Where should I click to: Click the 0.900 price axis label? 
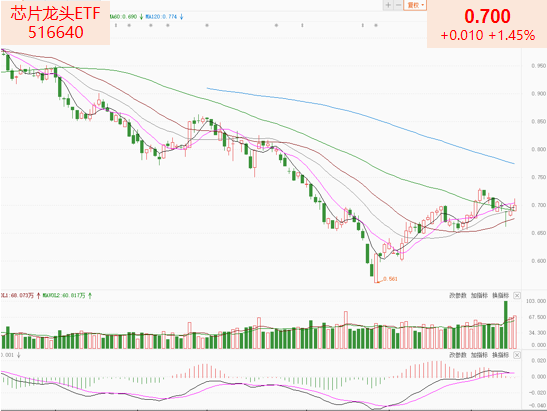(539, 94)
